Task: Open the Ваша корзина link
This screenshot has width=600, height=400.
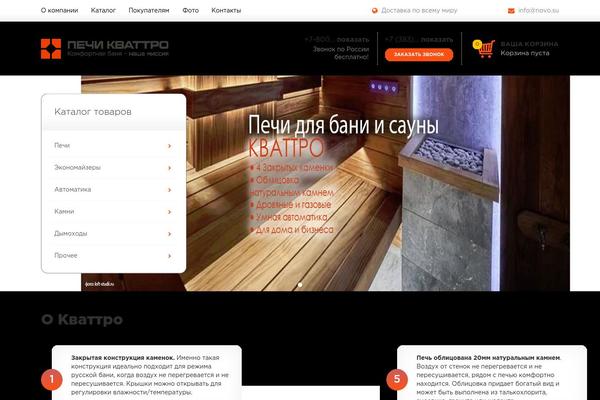Action: [x=529, y=44]
